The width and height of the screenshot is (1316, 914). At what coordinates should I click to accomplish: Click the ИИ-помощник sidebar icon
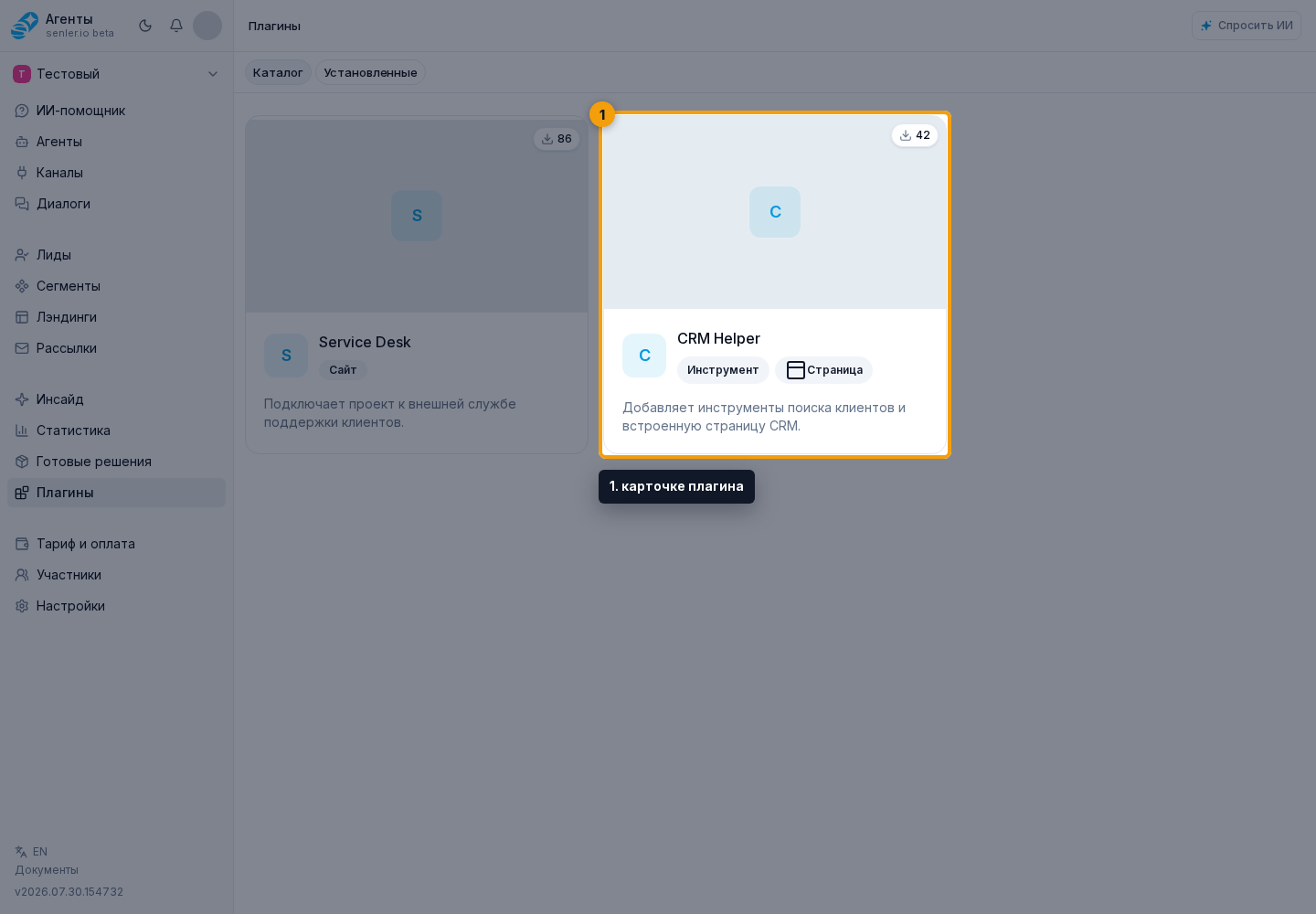22,111
